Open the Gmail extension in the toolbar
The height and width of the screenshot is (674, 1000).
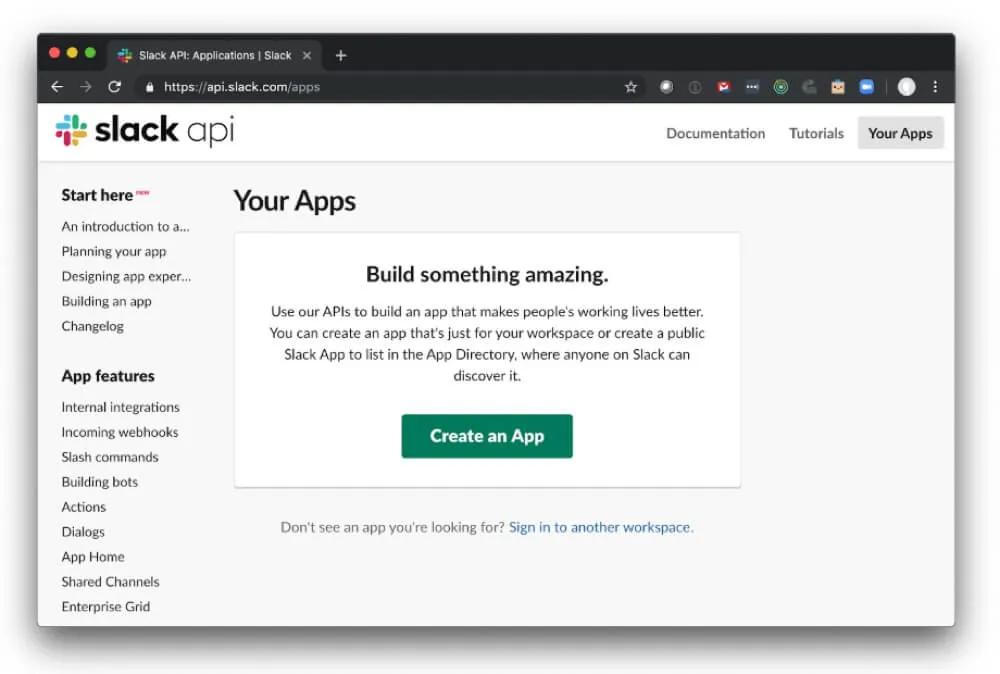click(x=725, y=87)
